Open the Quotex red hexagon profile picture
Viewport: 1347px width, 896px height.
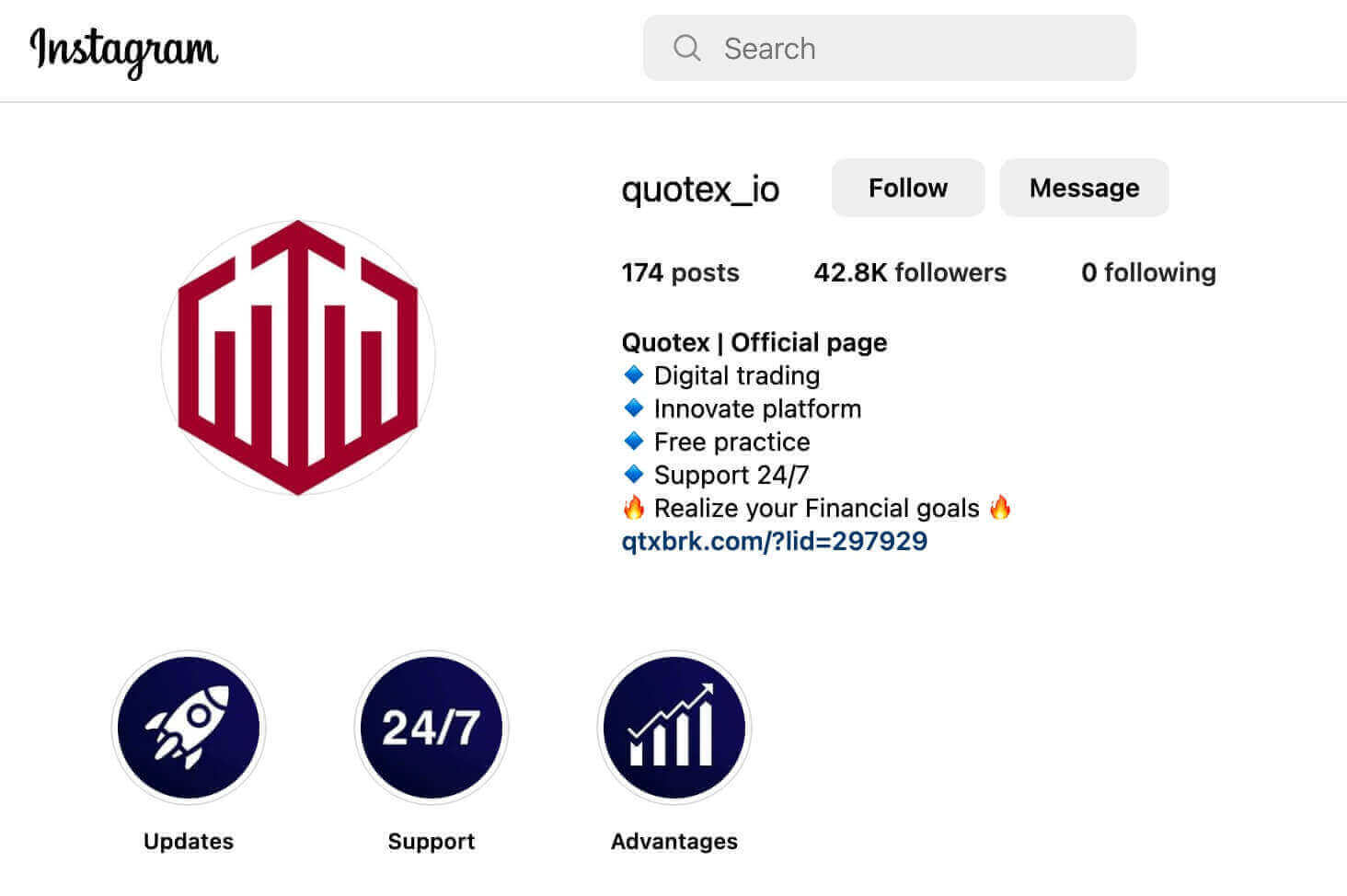point(298,357)
